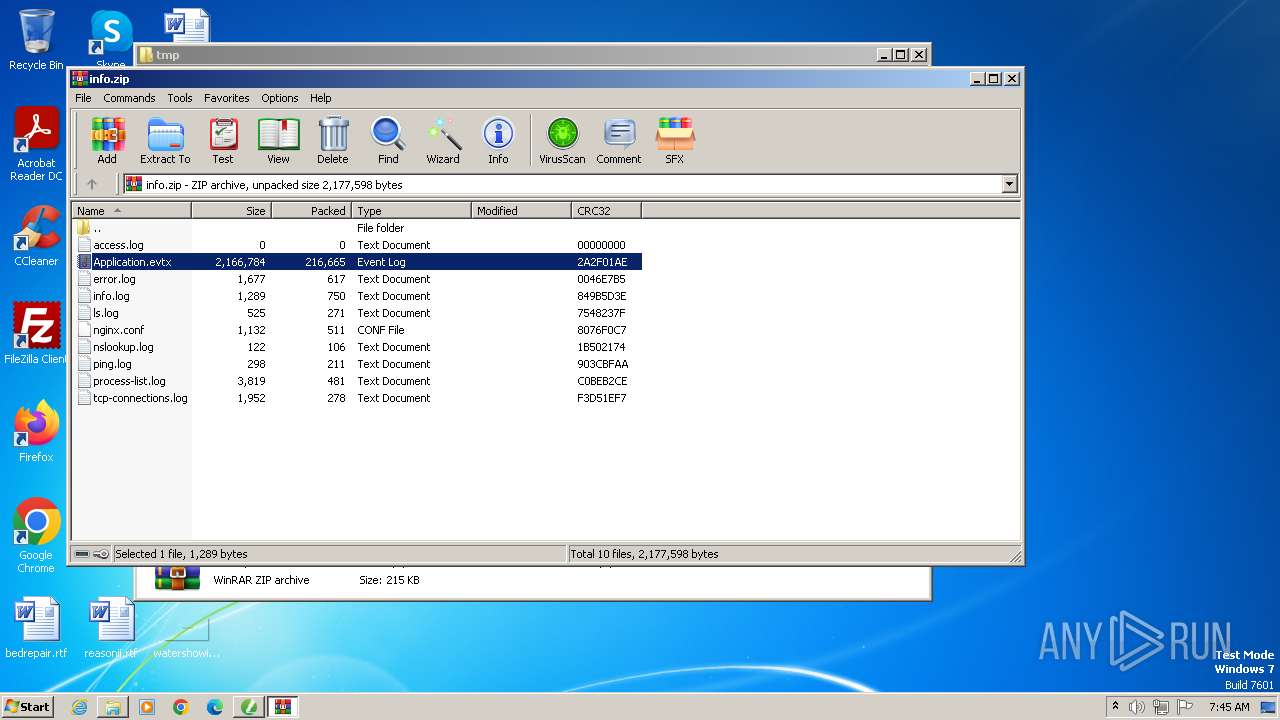Show archive Info
The width and height of the screenshot is (1280, 720).
tap(498, 140)
